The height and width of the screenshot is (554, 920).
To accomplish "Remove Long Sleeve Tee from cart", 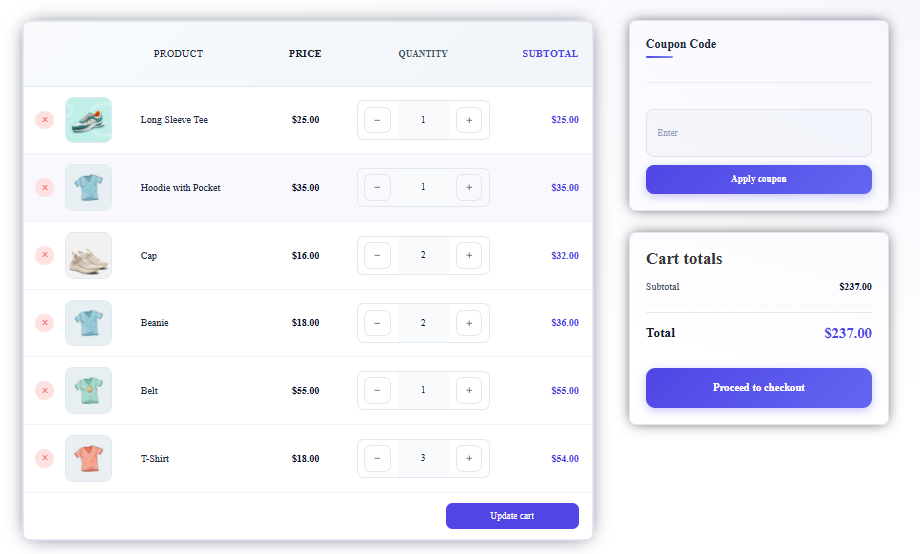I will [45, 120].
